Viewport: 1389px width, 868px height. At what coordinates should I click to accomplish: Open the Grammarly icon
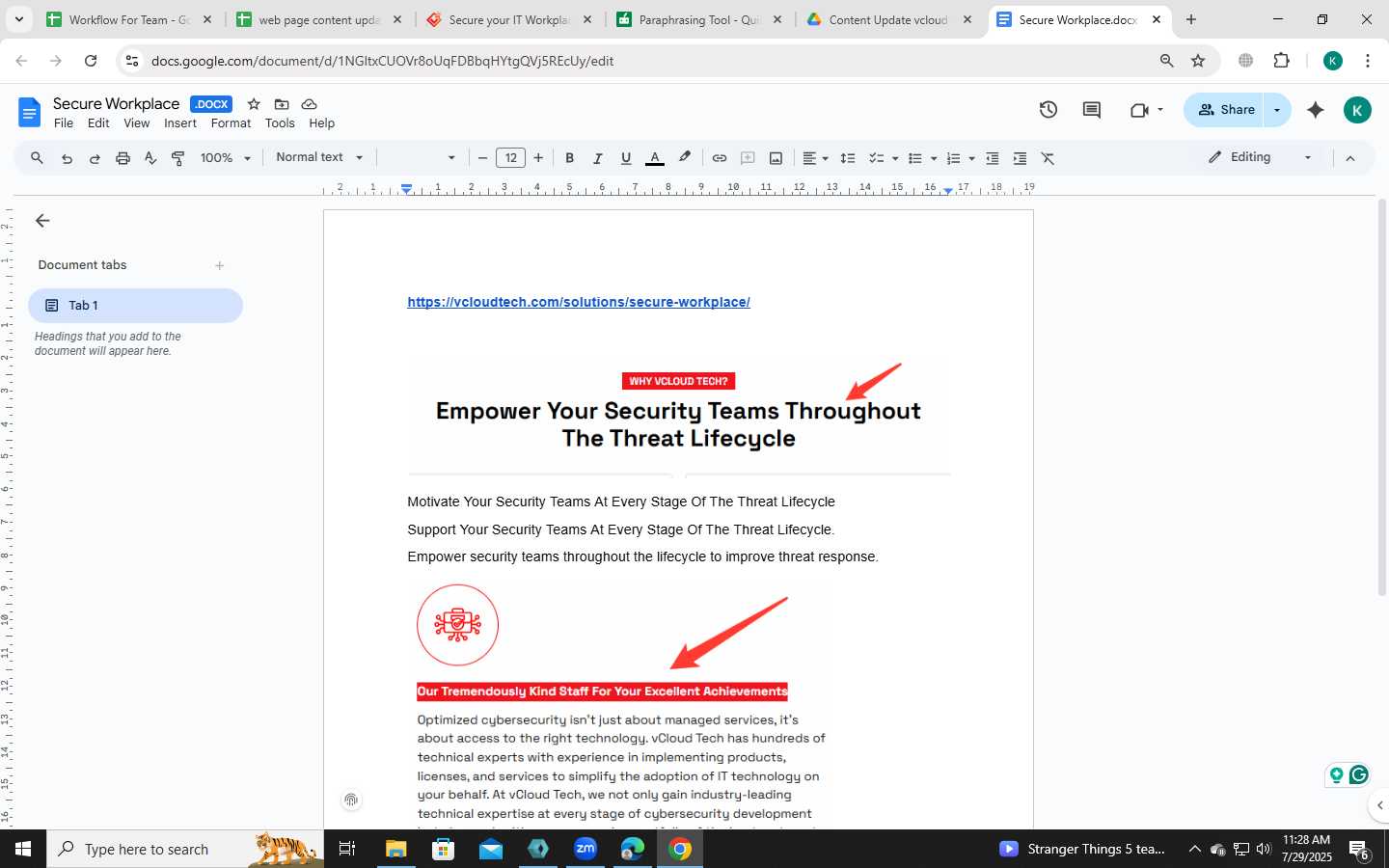click(1359, 774)
